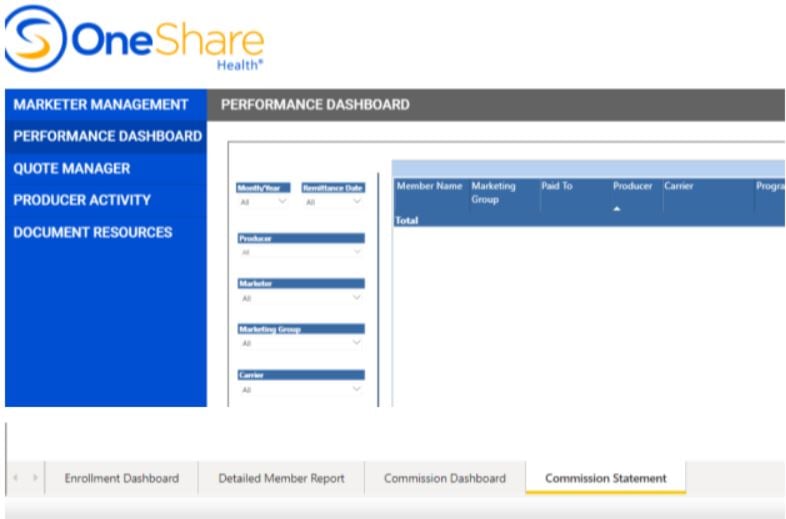Switch to the Detailed Member Report tab

point(281,478)
